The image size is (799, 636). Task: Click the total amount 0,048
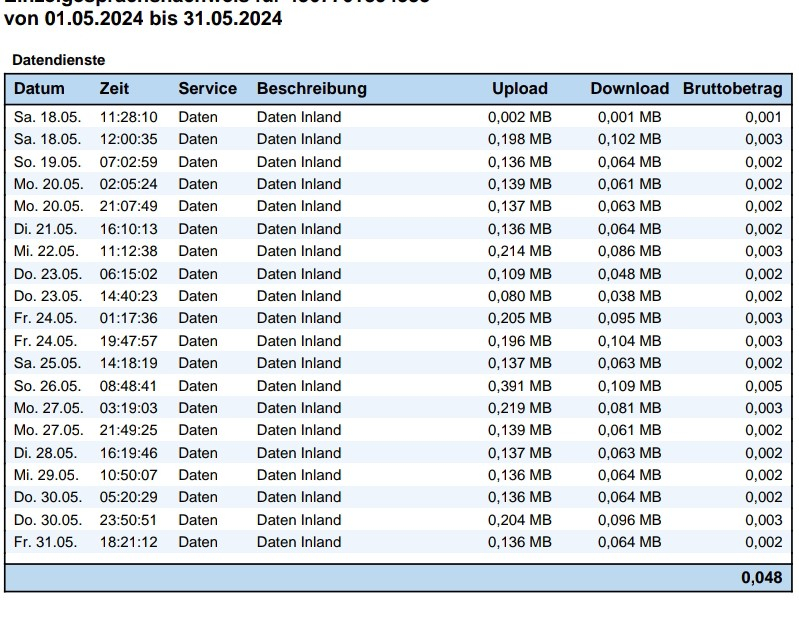pos(761,577)
